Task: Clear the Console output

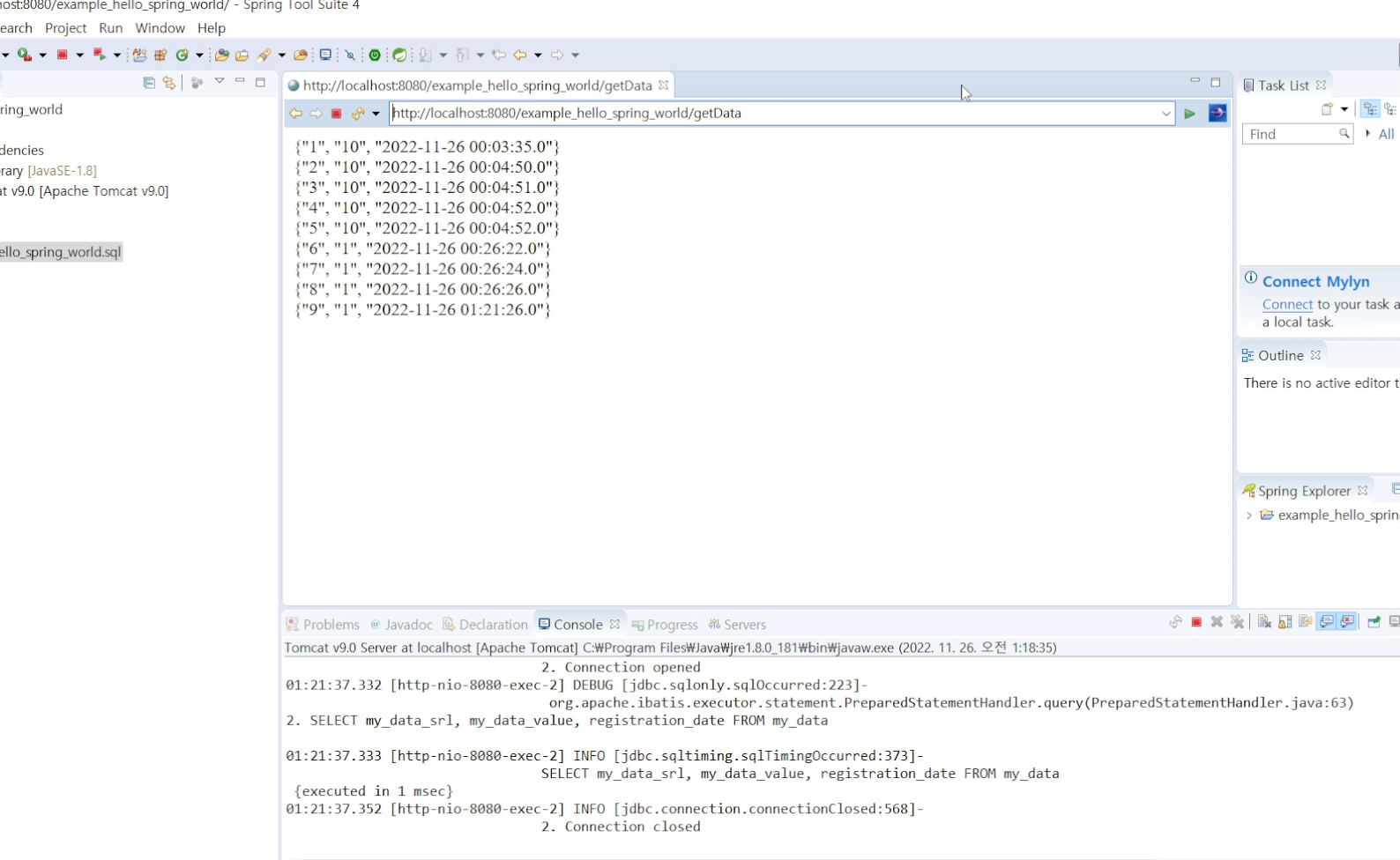Action: 1264,622
